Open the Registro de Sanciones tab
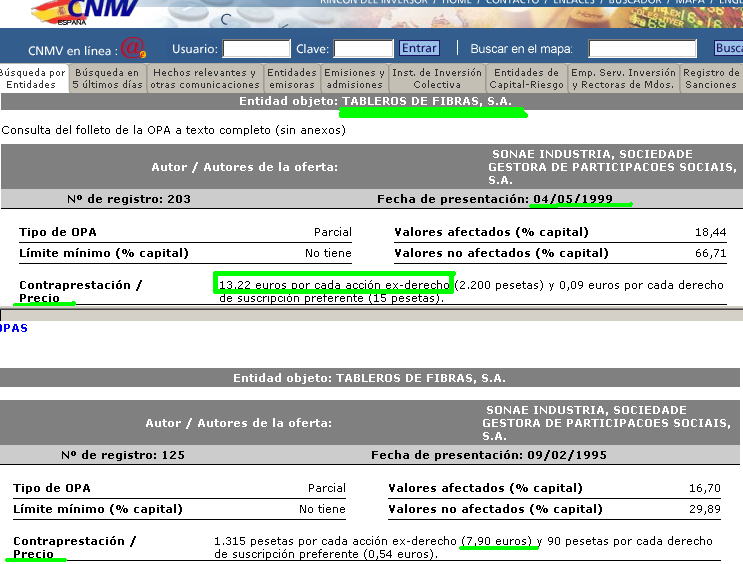Screen dimensions: 743x564 [711, 78]
